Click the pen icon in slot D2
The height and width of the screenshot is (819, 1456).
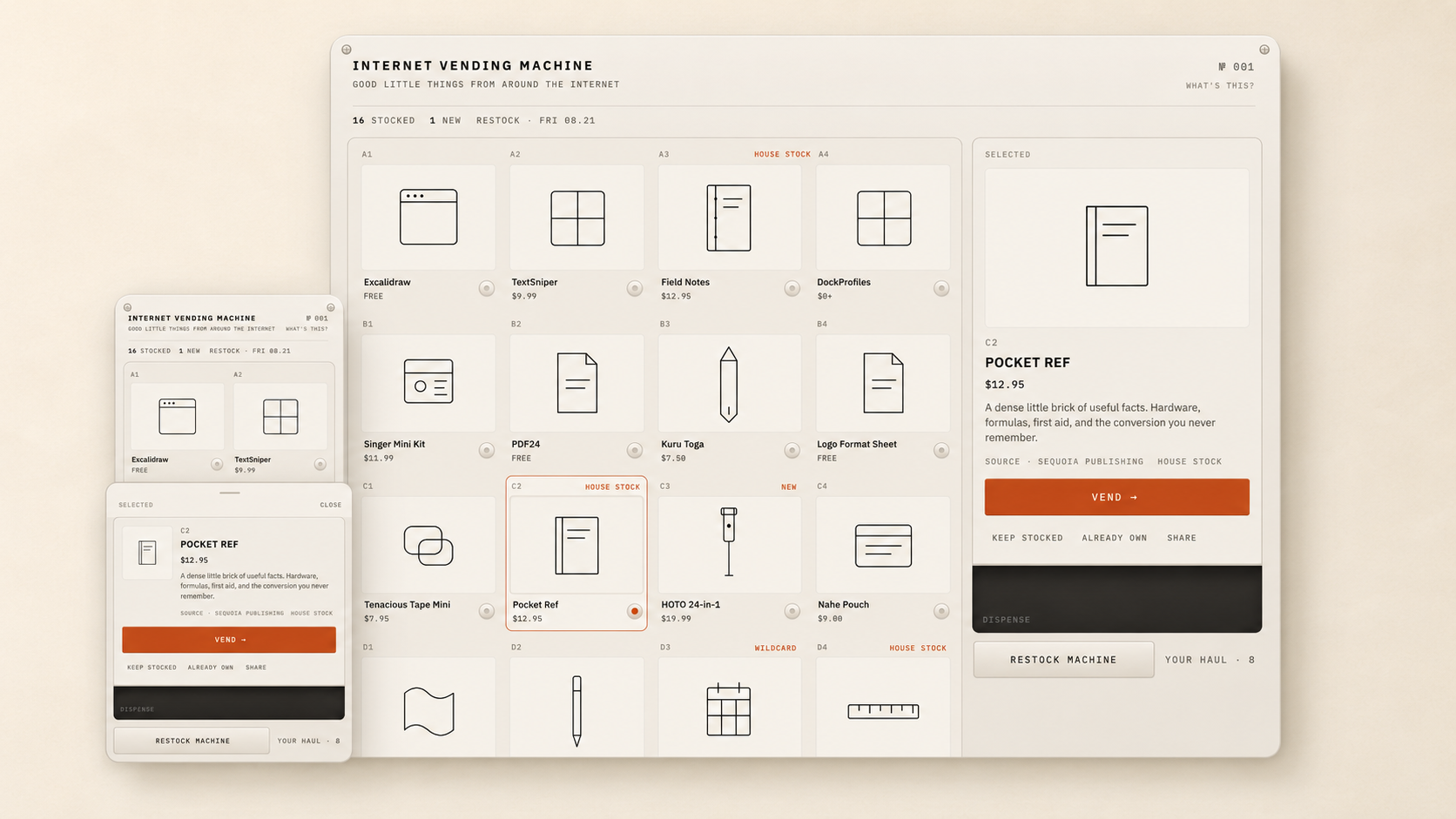(x=576, y=711)
